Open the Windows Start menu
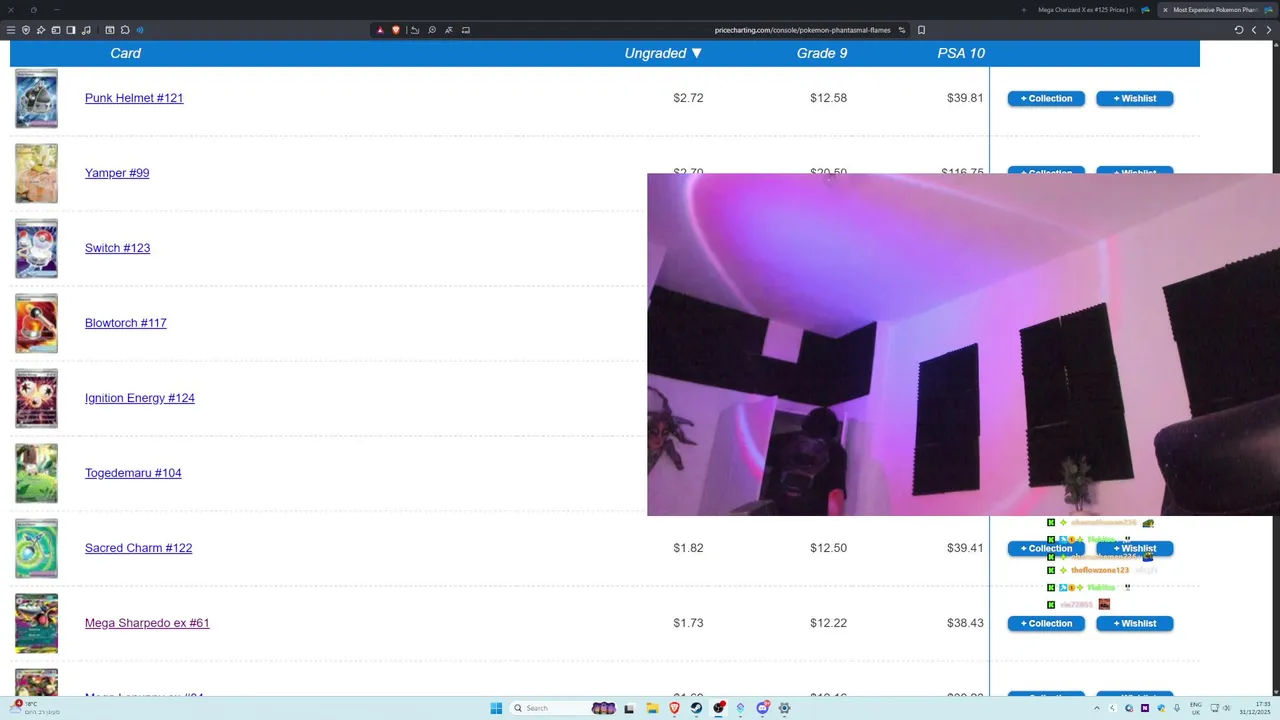This screenshot has width=1280, height=720. point(496,708)
